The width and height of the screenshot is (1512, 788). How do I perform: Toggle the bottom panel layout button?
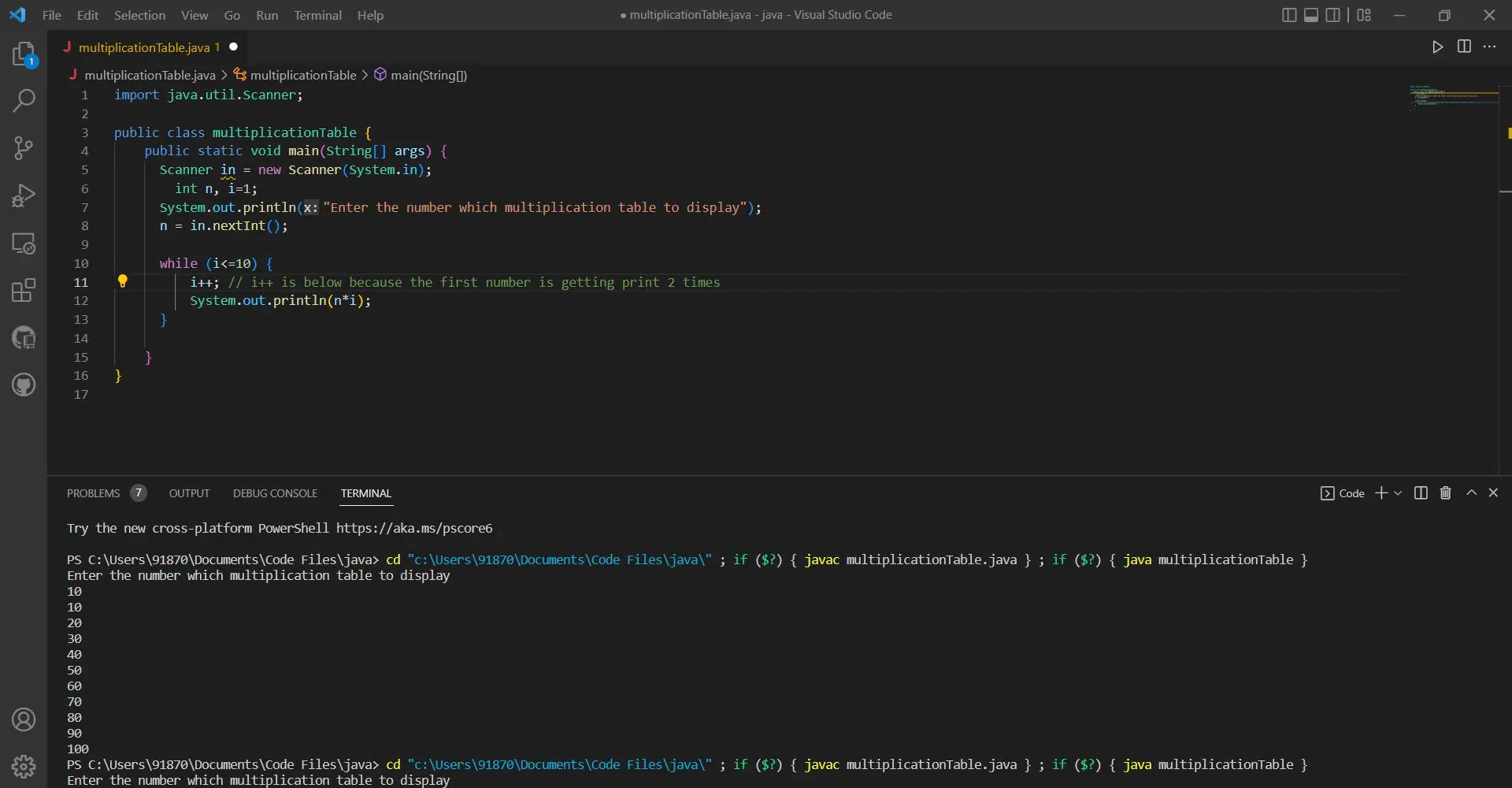pyautogui.click(x=1311, y=15)
